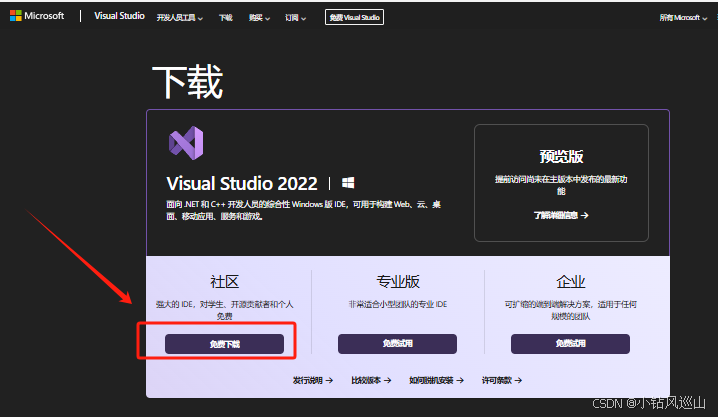Click 免费试用 button under 企业
Viewport: 718px width, 417px height.
(x=571, y=343)
